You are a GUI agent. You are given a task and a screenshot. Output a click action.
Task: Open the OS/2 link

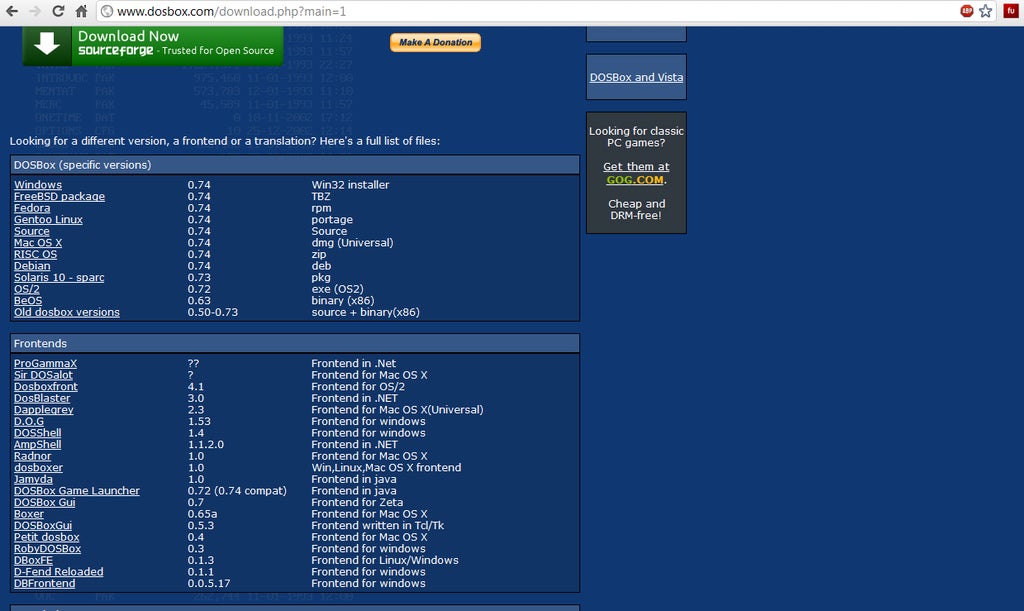pyautogui.click(x=27, y=289)
